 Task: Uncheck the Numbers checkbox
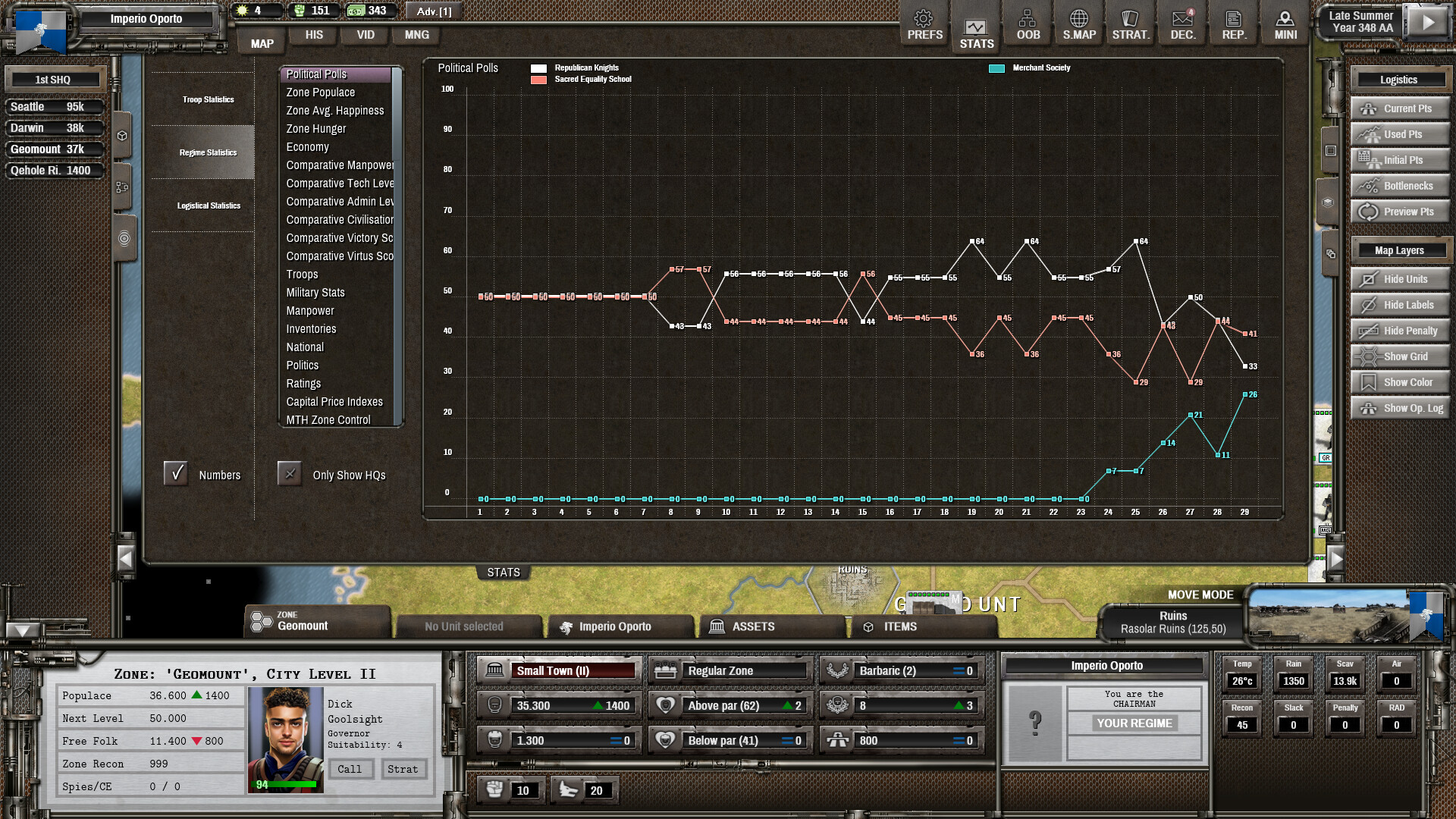click(x=176, y=473)
